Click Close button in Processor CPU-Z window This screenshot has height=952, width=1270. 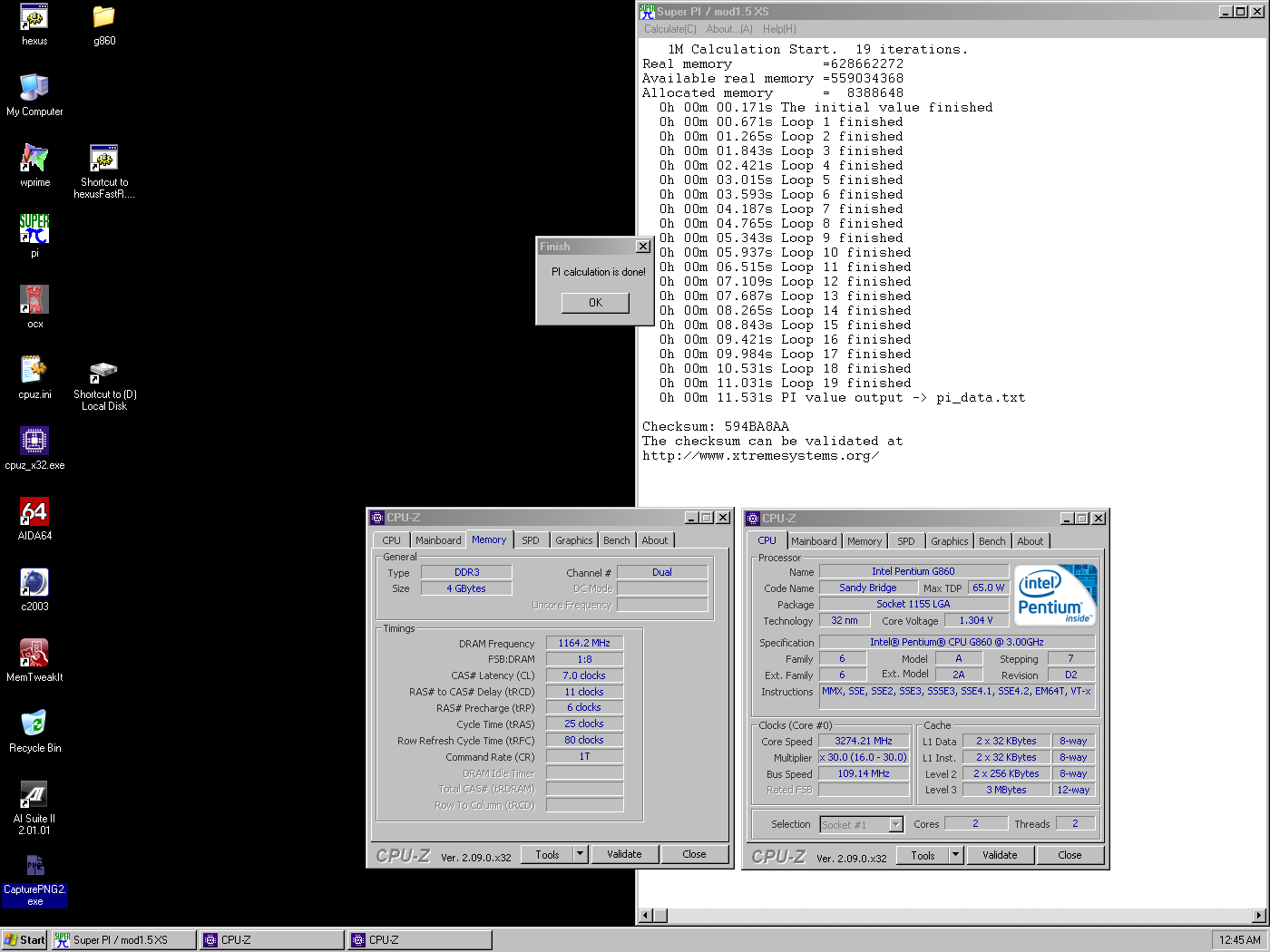pos(1070,855)
